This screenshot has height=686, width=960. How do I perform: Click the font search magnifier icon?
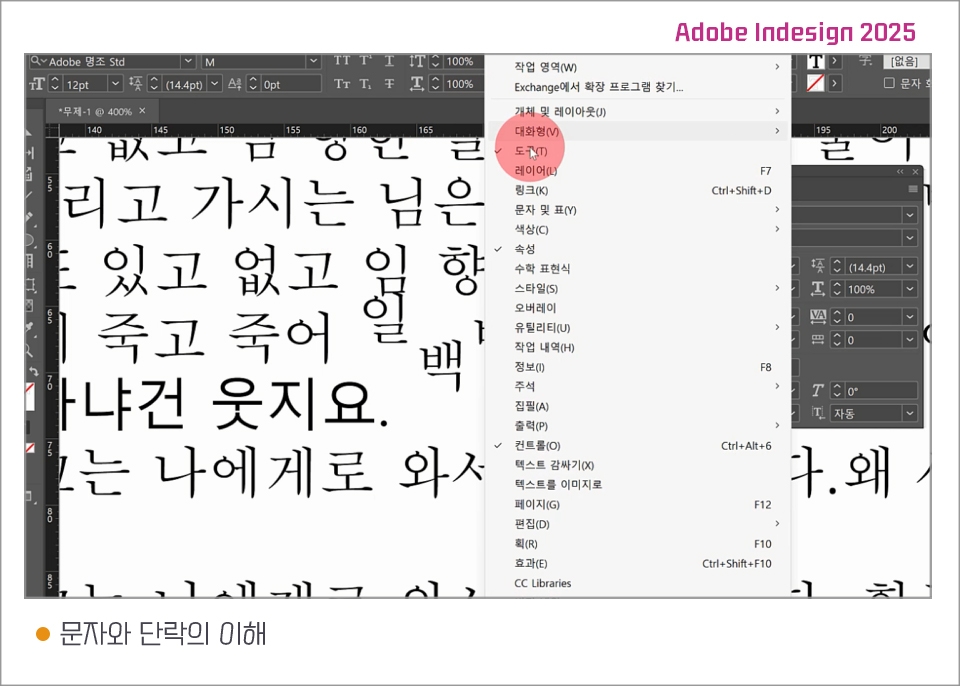37,61
